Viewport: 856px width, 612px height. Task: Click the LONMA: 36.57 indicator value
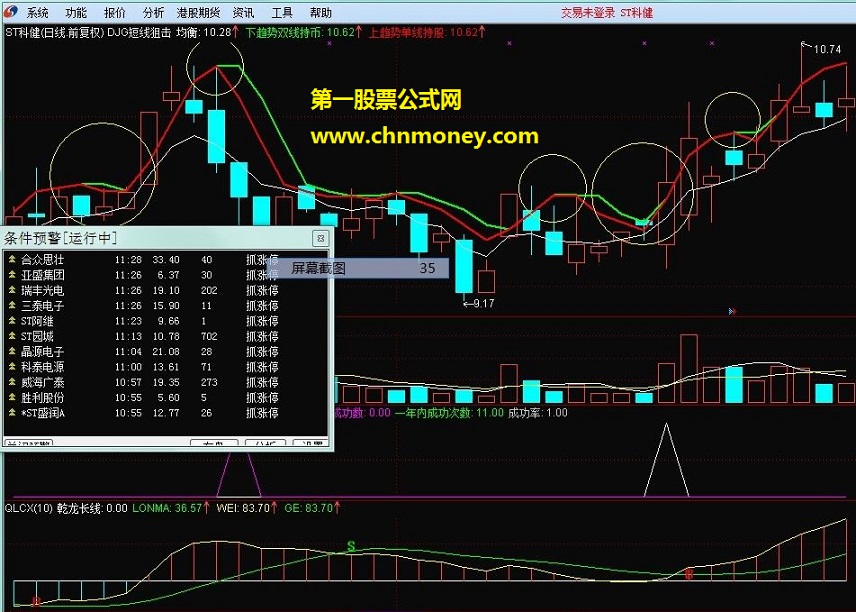click(x=171, y=508)
